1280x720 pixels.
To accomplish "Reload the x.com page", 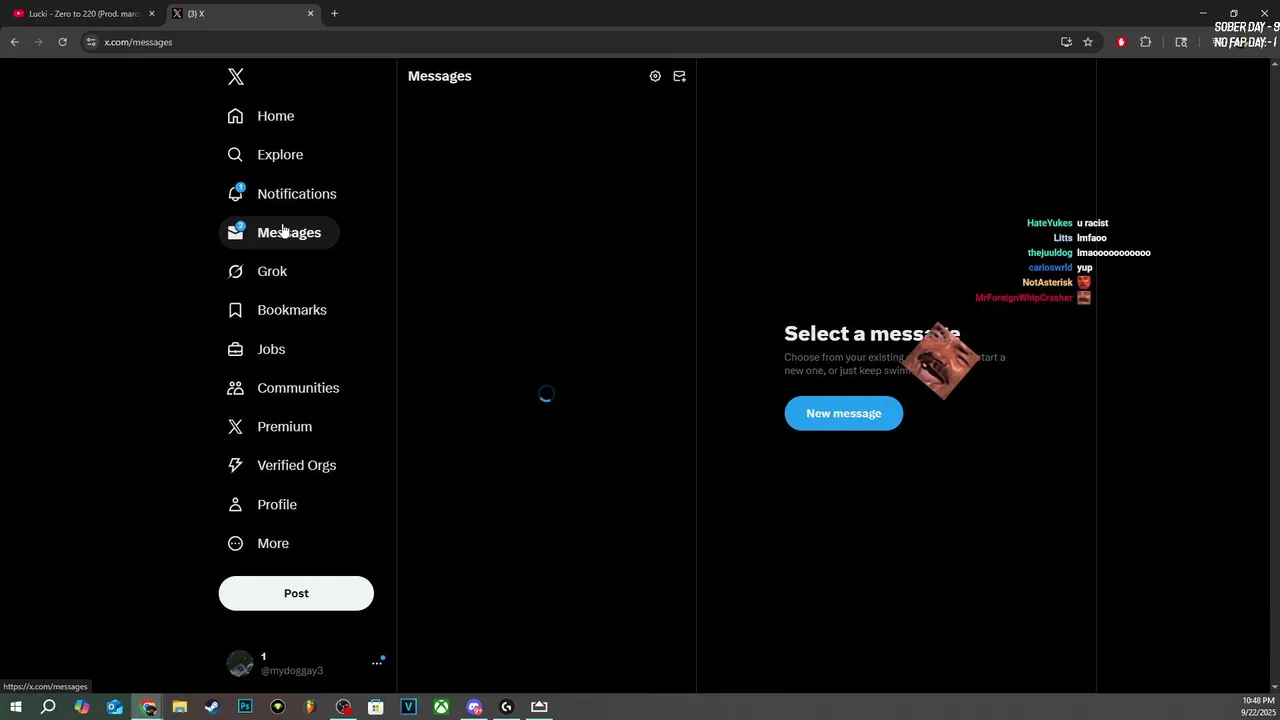I will coord(62,42).
